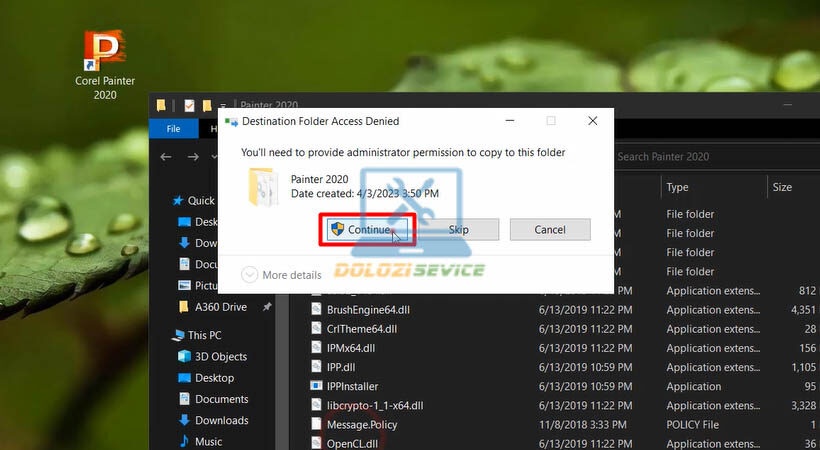Open 3D Objects folder

click(x=221, y=356)
